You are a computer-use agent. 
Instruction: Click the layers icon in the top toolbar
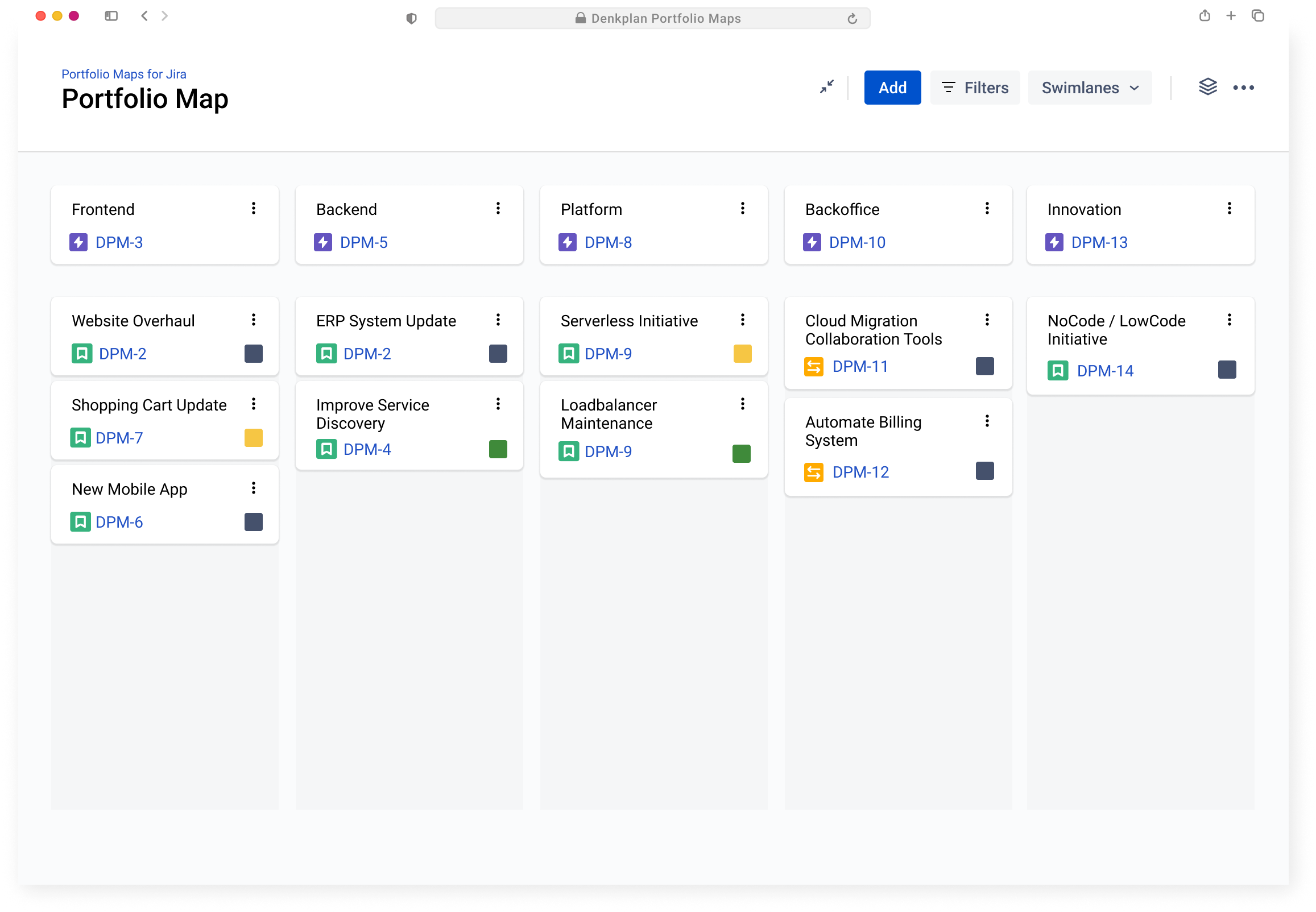[1209, 87]
